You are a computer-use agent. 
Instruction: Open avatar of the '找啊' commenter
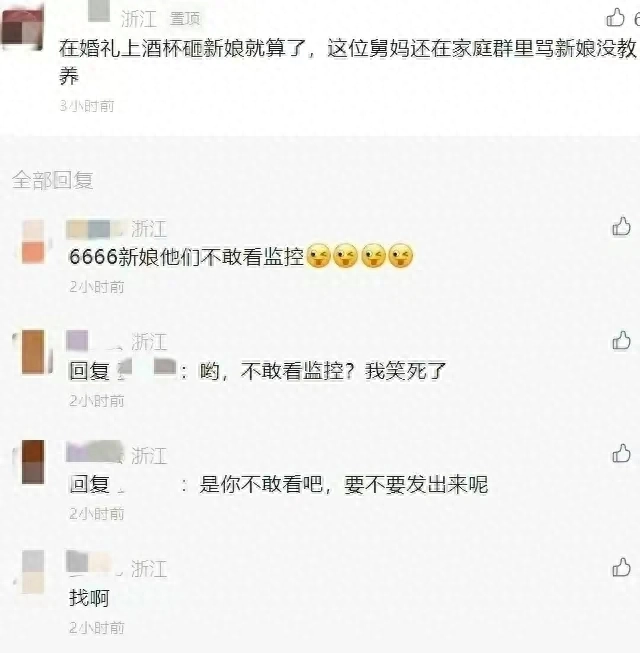coord(33,571)
